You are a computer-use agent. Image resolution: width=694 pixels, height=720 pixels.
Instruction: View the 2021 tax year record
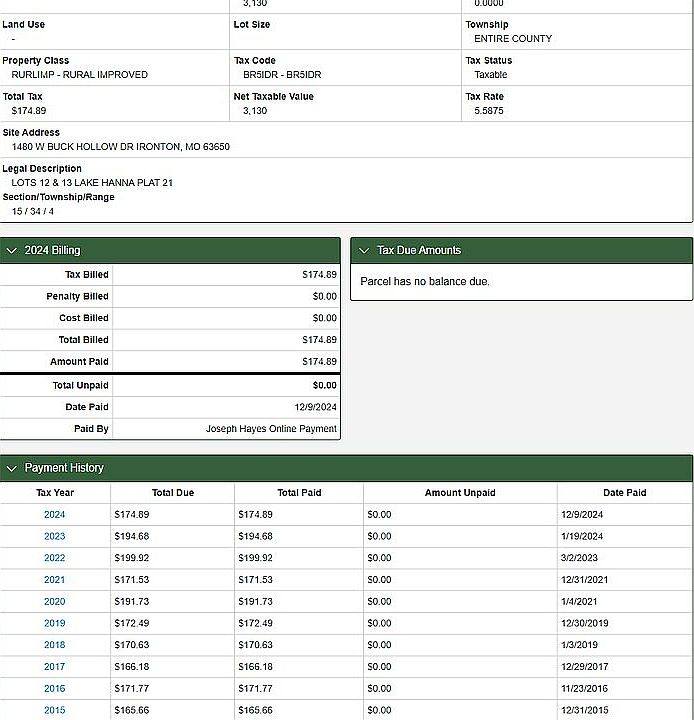pyautogui.click(x=54, y=580)
